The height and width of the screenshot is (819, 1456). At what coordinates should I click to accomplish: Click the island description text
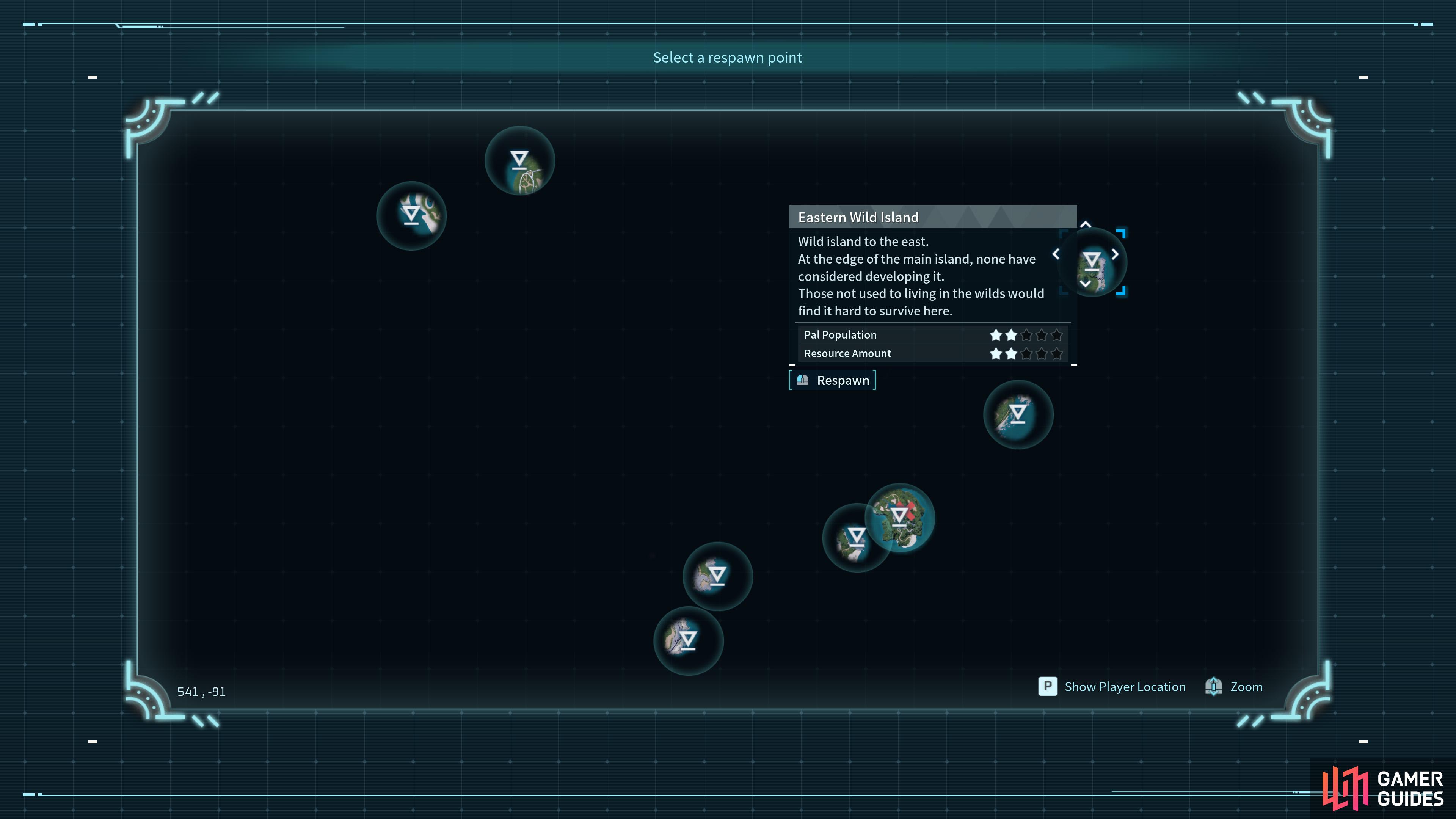(921, 276)
